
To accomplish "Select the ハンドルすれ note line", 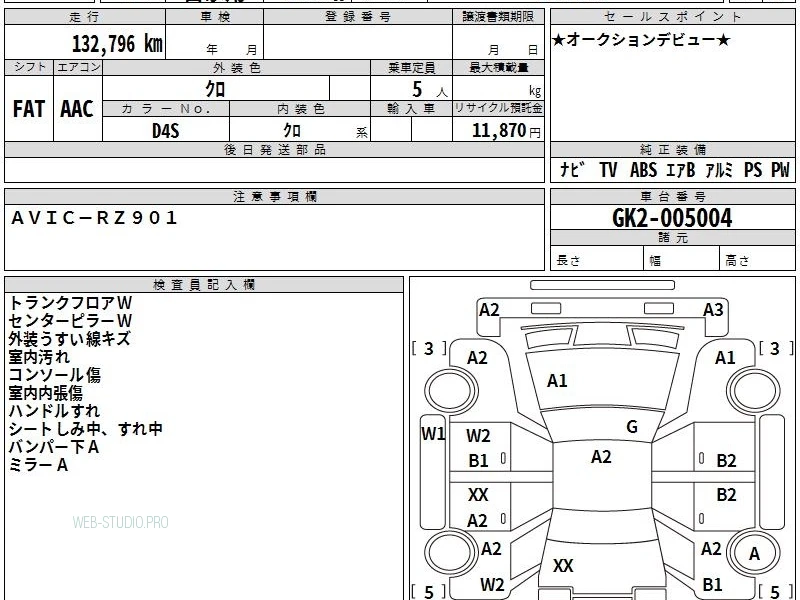I will point(54,411).
